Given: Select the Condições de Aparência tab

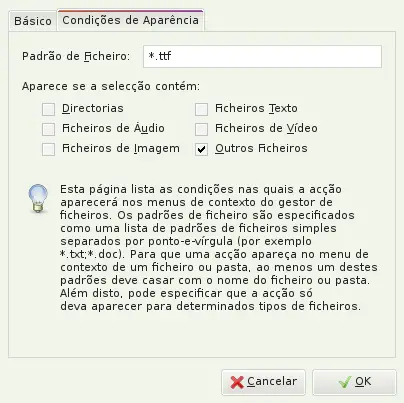Looking at the screenshot, I should click(x=130, y=20).
